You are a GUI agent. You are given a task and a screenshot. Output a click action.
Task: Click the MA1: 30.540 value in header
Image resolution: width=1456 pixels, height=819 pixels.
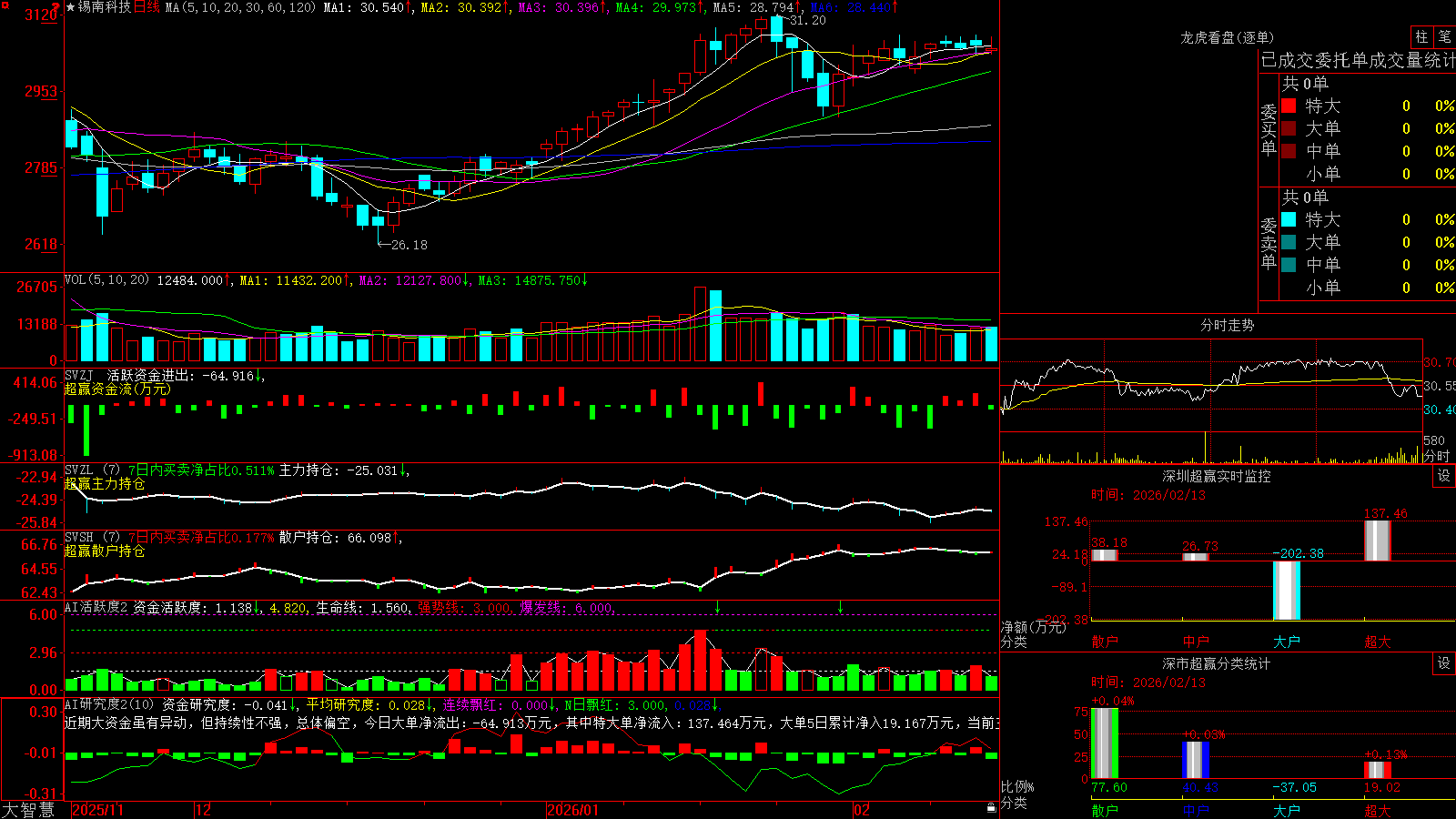tap(368, 7)
